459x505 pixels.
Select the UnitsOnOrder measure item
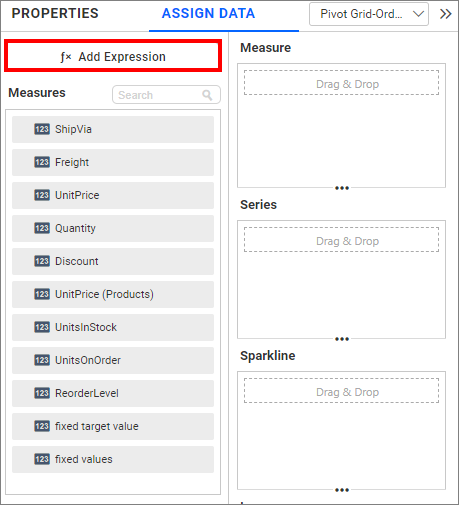113,360
